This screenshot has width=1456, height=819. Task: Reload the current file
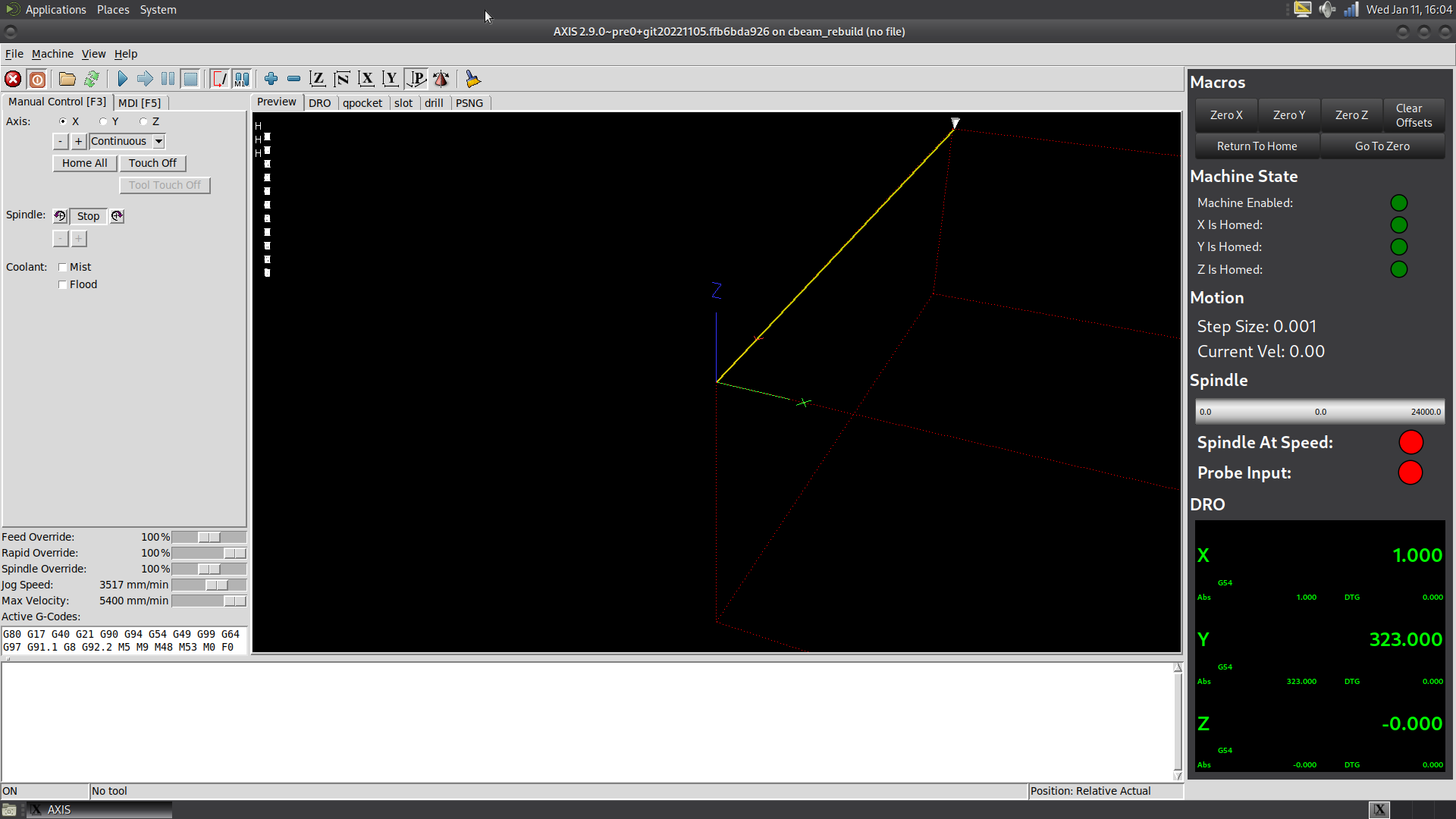coord(92,79)
